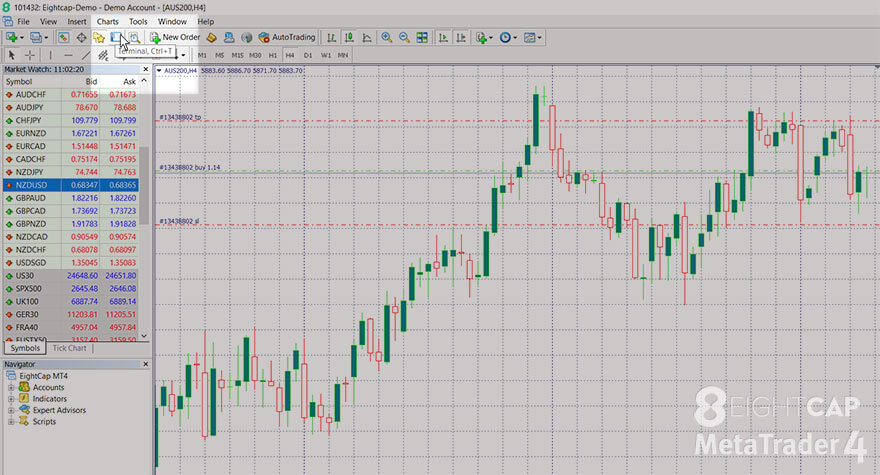The height and width of the screenshot is (475, 880).
Task: Click the Accounts icon in Navigator
Action: pyautogui.click(x=24, y=387)
